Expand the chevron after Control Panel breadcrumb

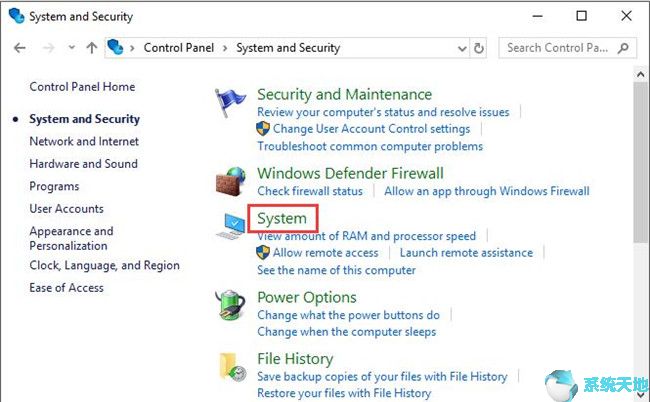225,48
